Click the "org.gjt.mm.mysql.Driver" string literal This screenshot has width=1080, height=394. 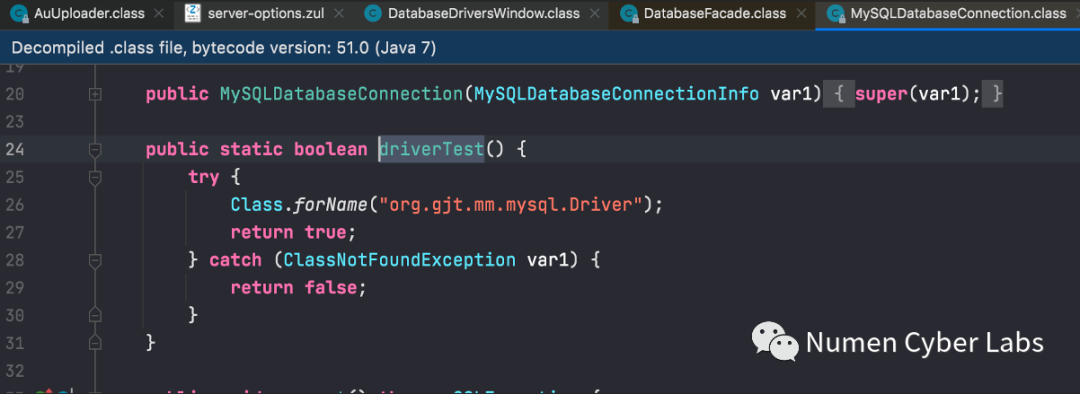click(512, 205)
